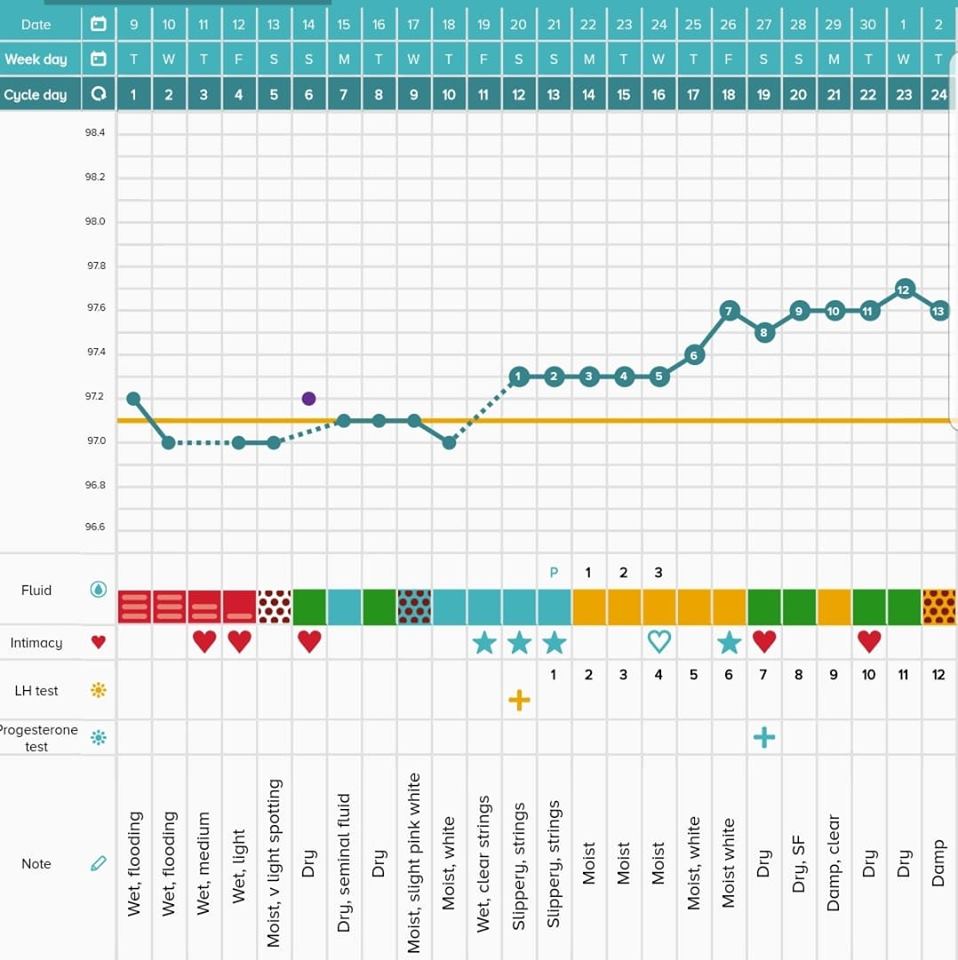
Task: Toggle the outlined heart on cycle day 16
Action: [x=658, y=642]
